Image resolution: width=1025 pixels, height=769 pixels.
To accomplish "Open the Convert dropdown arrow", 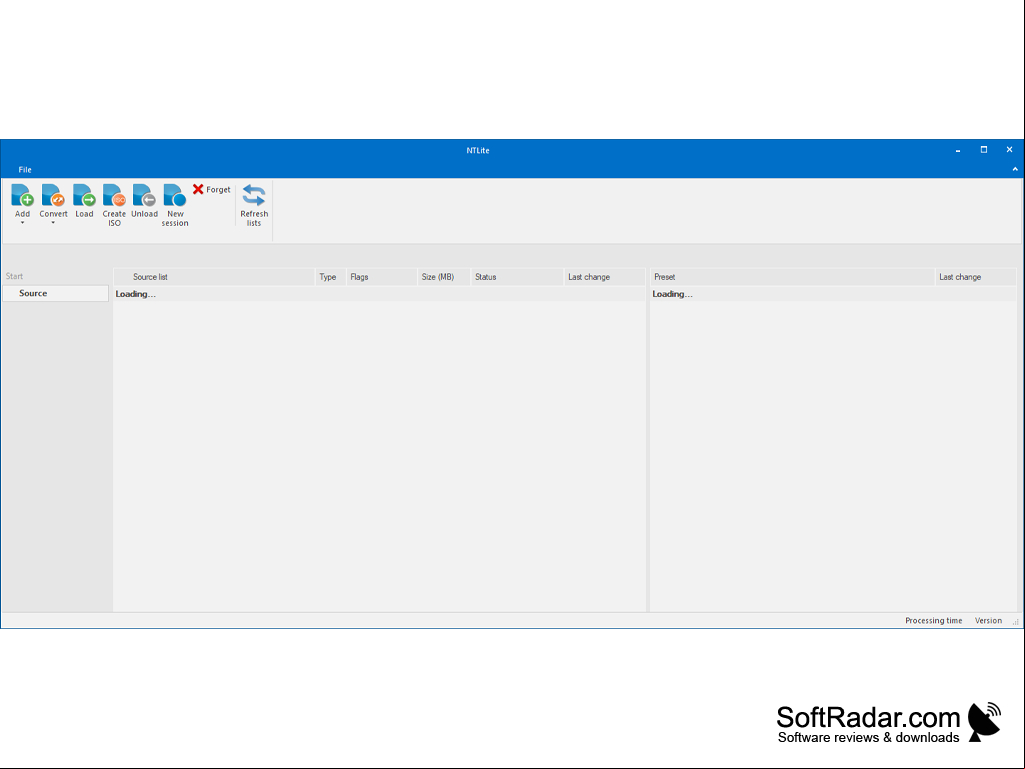I will 53,223.
